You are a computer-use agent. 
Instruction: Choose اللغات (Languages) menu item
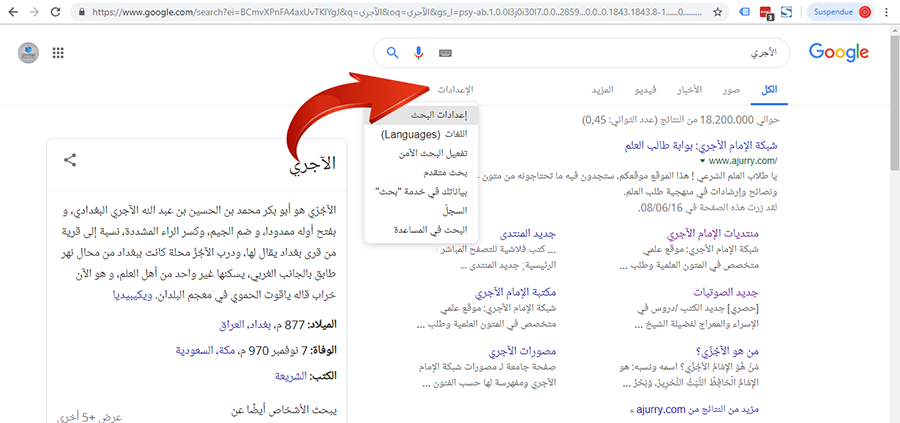pyautogui.click(x=421, y=135)
